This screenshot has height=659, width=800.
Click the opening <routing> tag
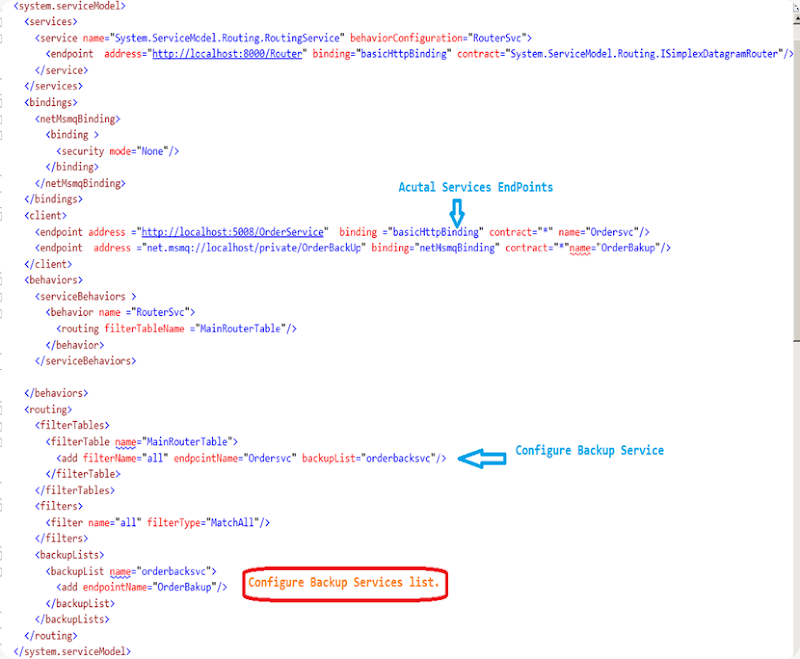coord(48,410)
